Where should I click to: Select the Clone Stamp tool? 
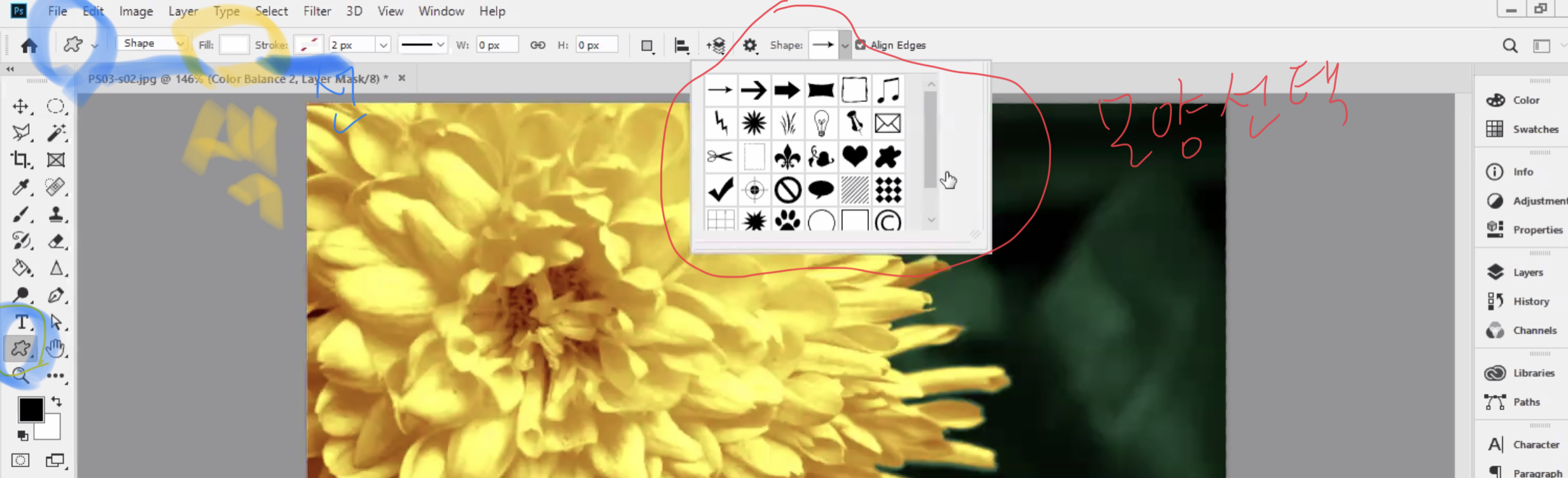[56, 214]
